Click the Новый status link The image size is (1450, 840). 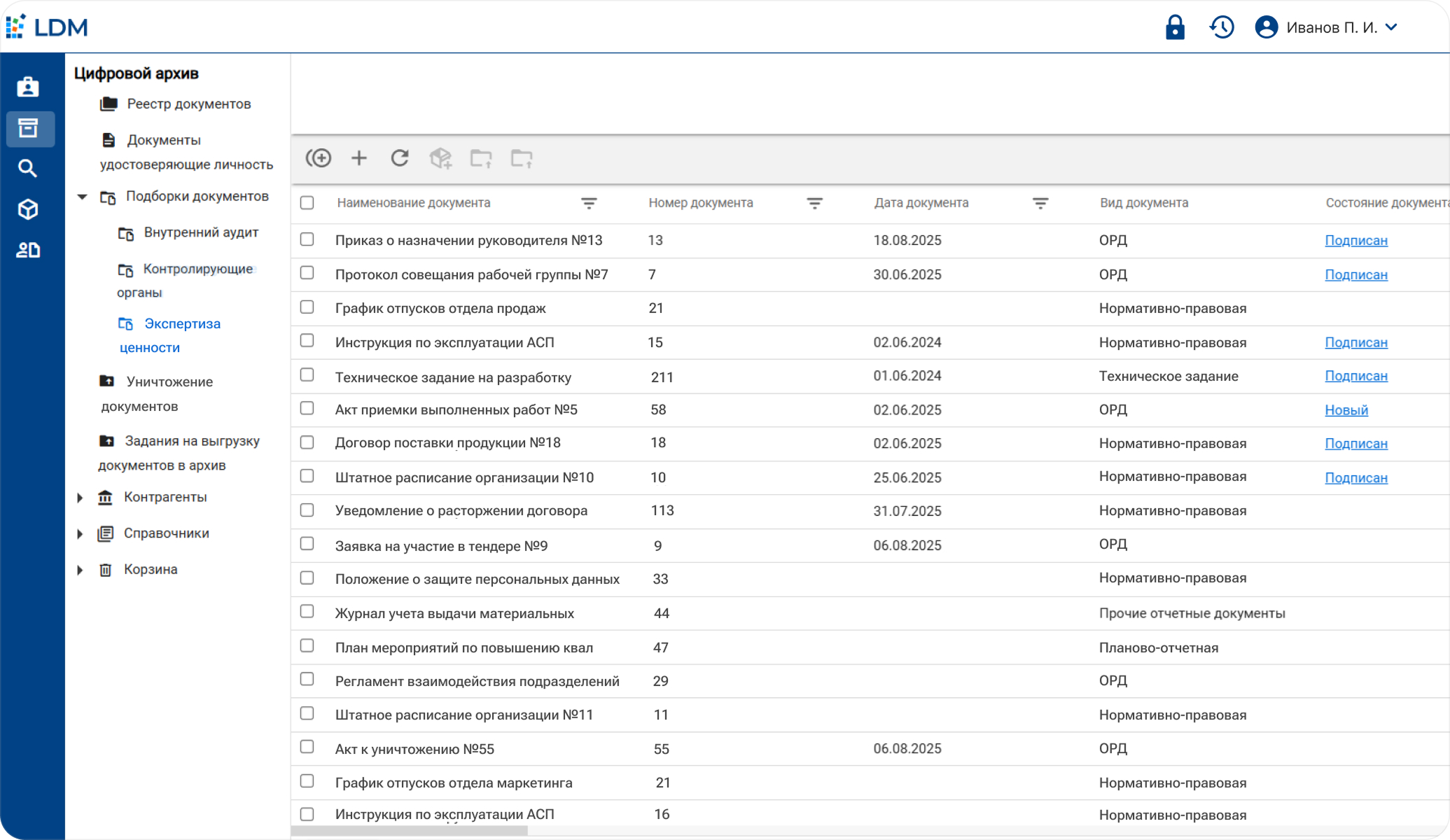tap(1346, 410)
